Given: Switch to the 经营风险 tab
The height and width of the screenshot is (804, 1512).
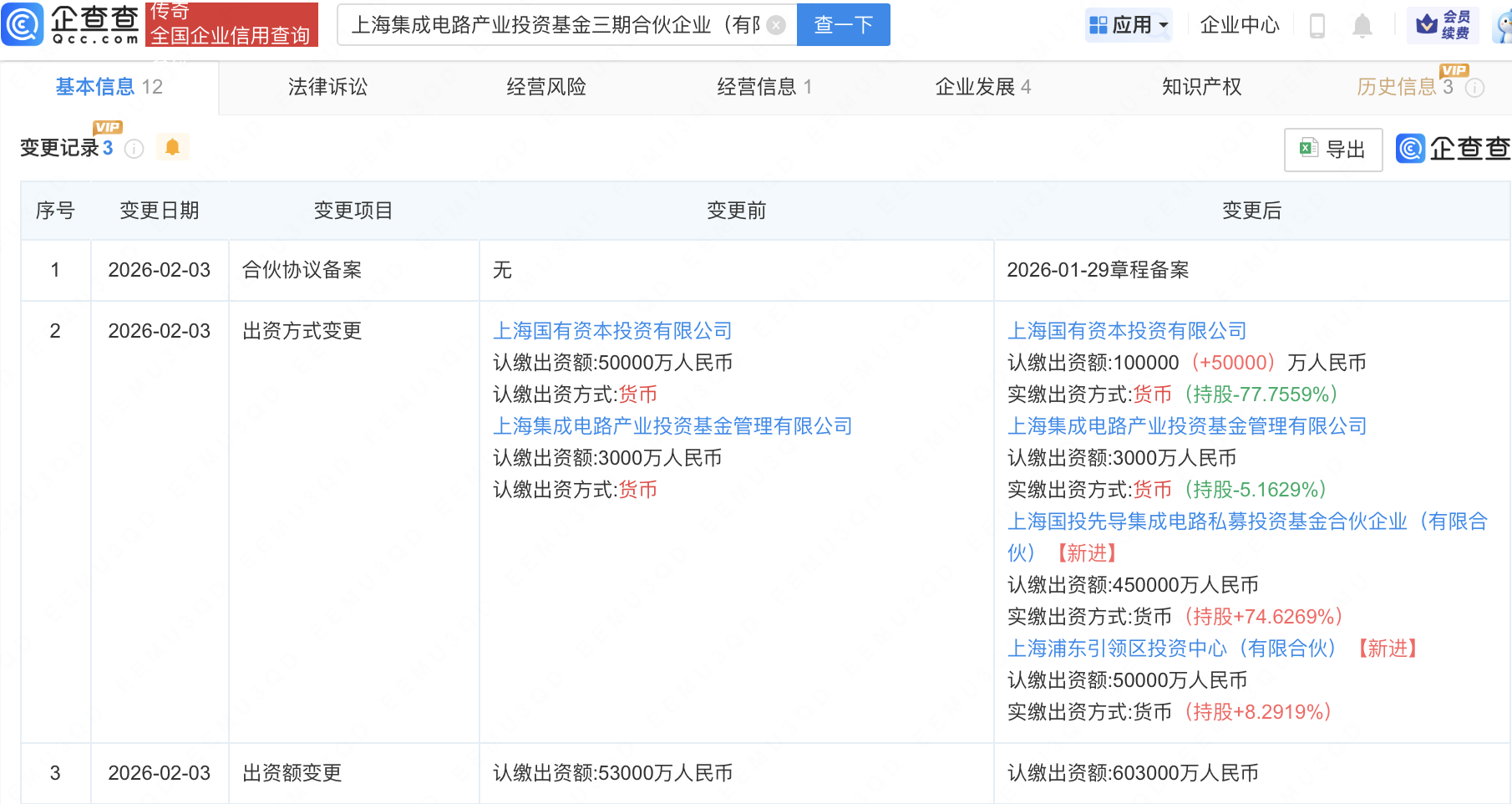Looking at the screenshot, I should click(x=546, y=87).
